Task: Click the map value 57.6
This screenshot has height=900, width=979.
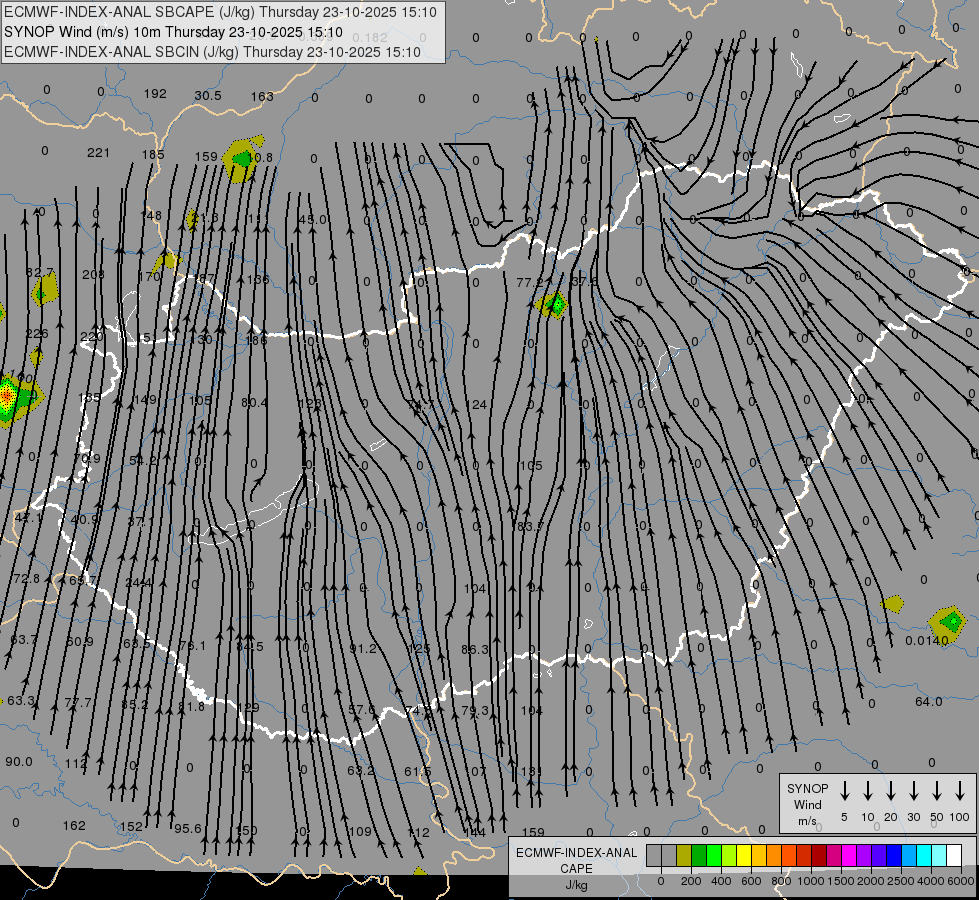Action: pyautogui.click(x=362, y=710)
